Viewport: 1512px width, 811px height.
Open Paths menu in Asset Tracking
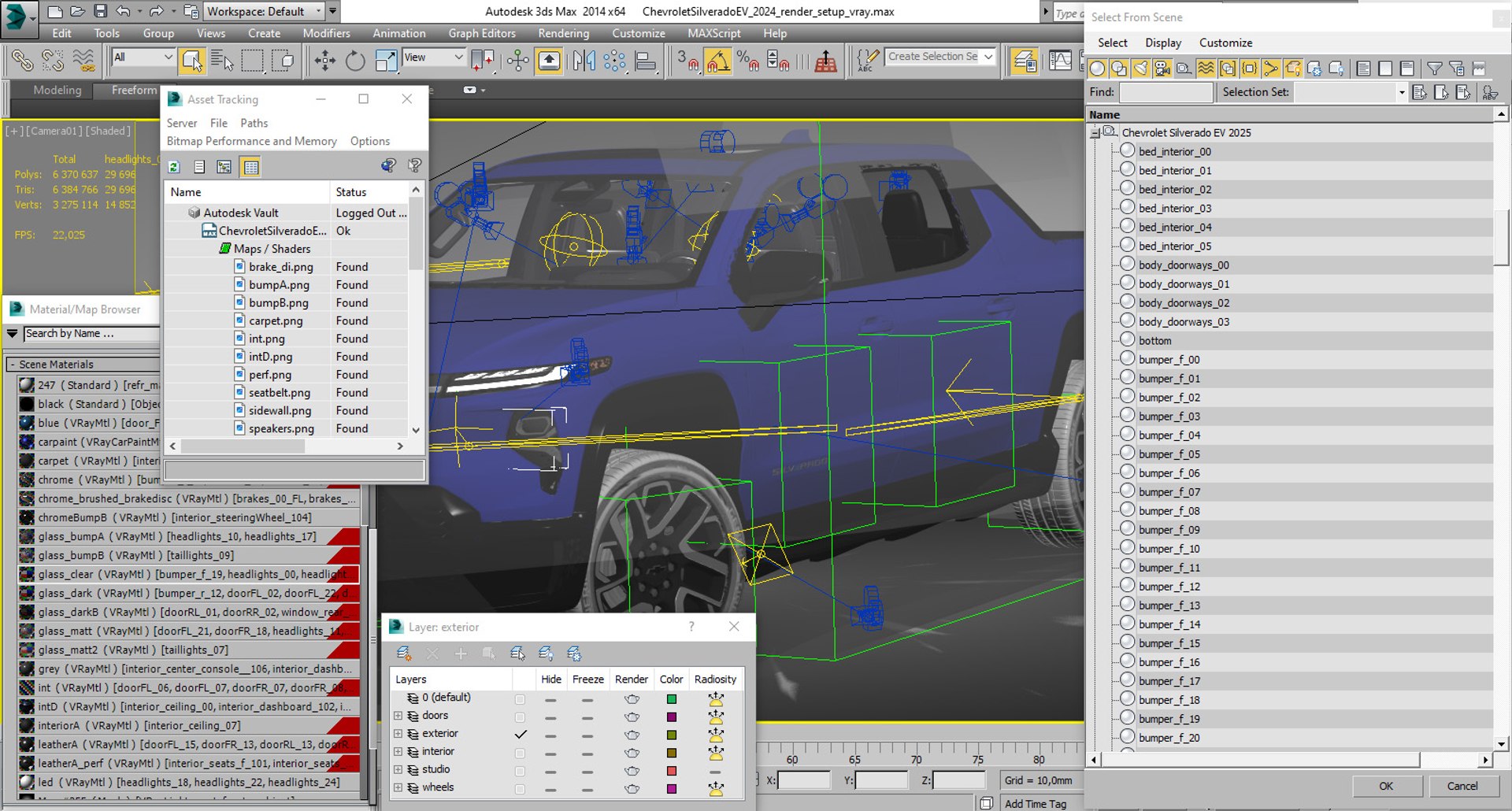point(254,123)
